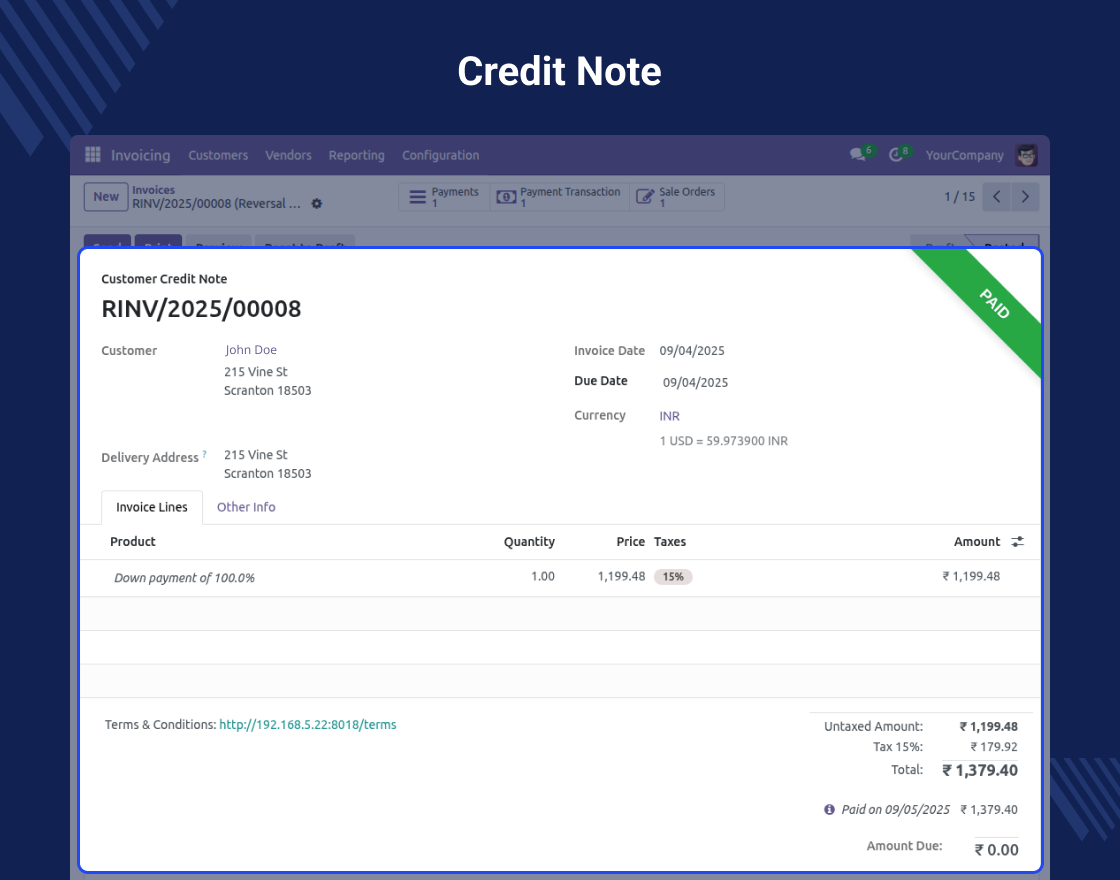Click the Invoicing app title
This screenshot has width=1120, height=880.
click(141, 155)
